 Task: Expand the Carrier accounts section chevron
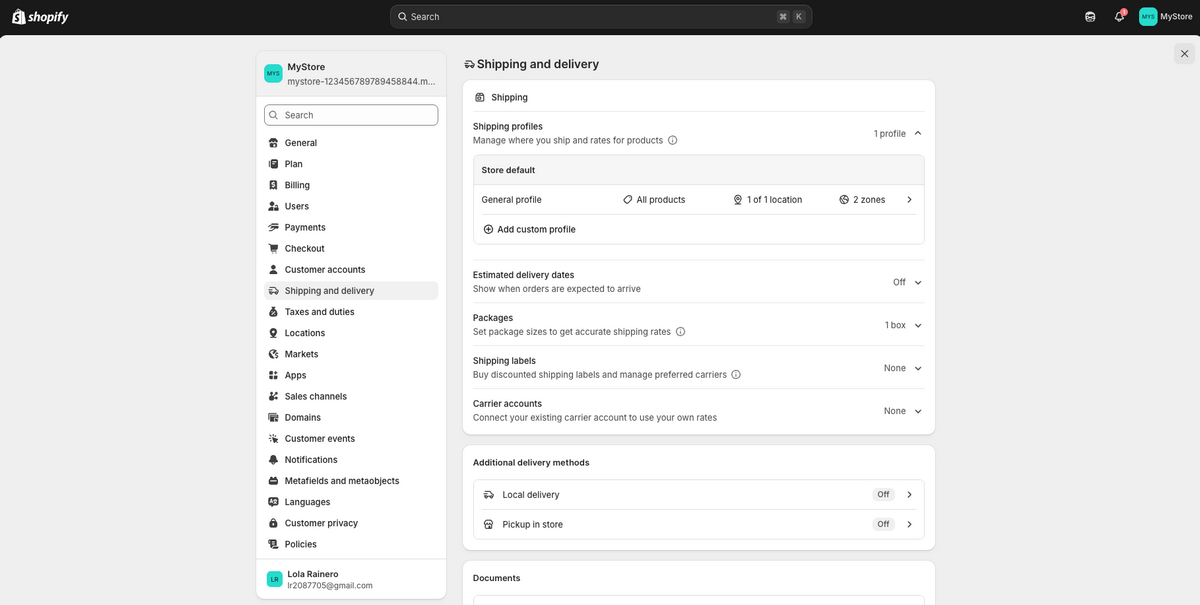pos(918,411)
